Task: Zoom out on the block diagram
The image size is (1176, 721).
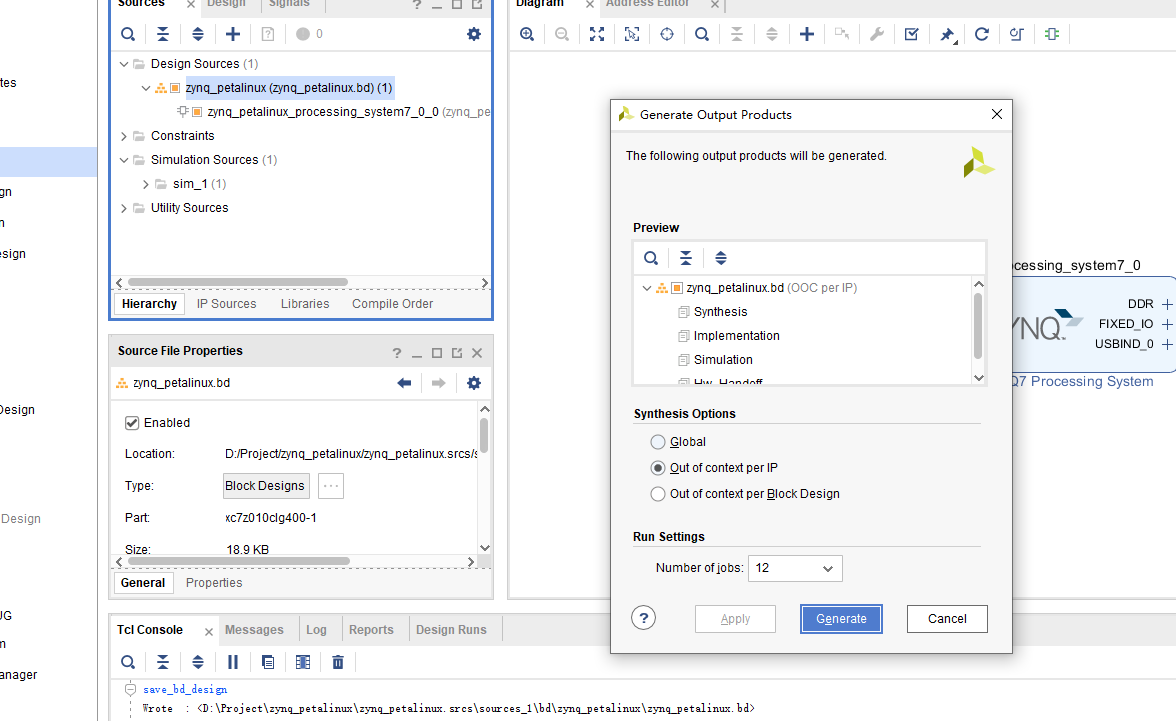Action: 562,34
